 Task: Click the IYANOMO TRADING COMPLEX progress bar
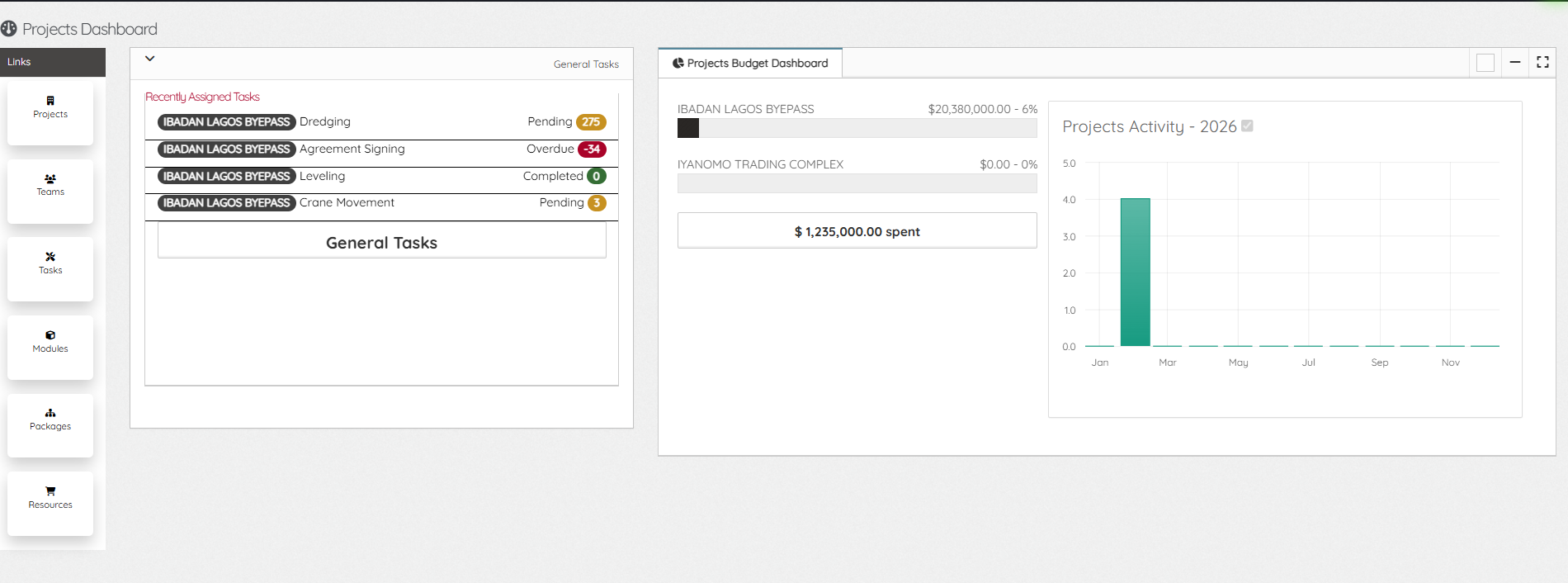coord(857,183)
